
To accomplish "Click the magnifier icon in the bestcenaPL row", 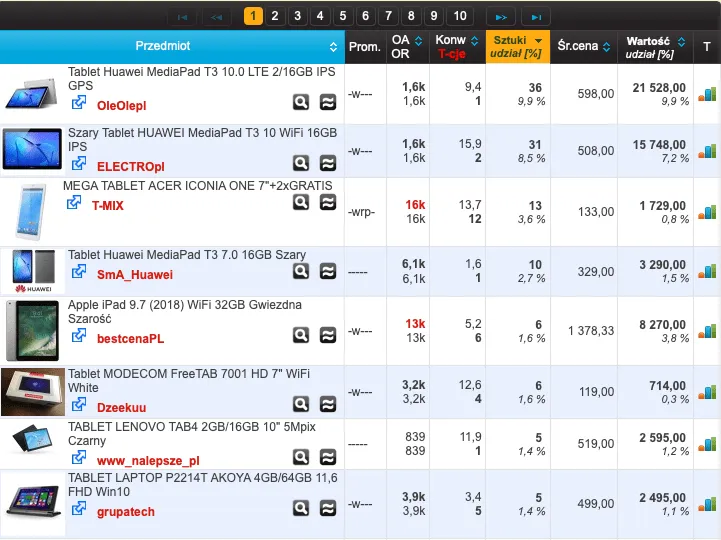I will (301, 335).
